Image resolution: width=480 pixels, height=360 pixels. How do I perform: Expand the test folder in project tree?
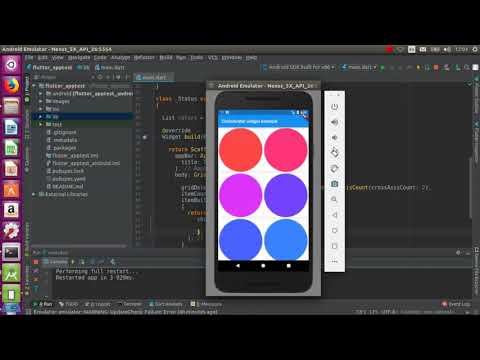click(40, 124)
